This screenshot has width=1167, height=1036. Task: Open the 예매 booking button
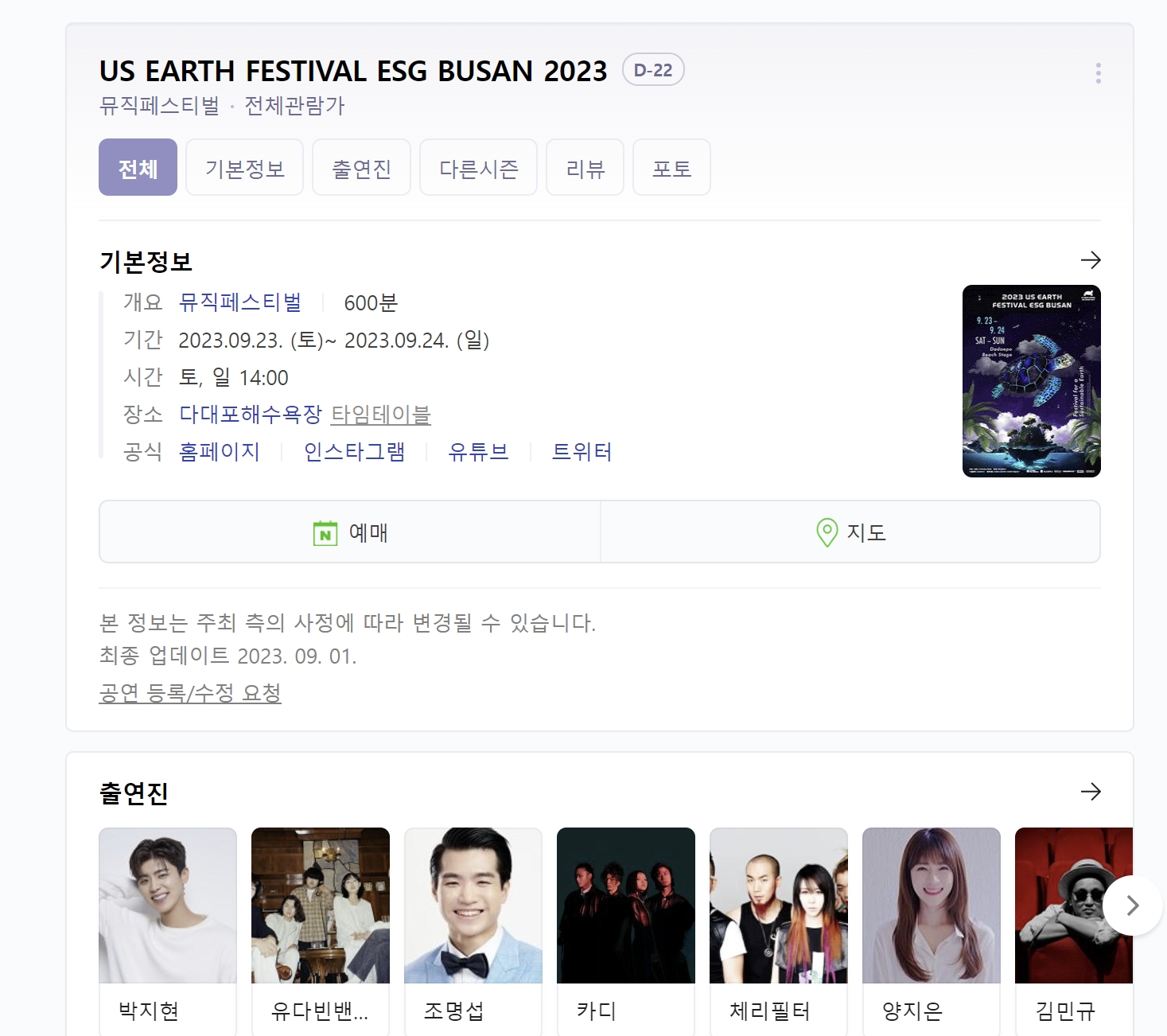pyautogui.click(x=350, y=532)
